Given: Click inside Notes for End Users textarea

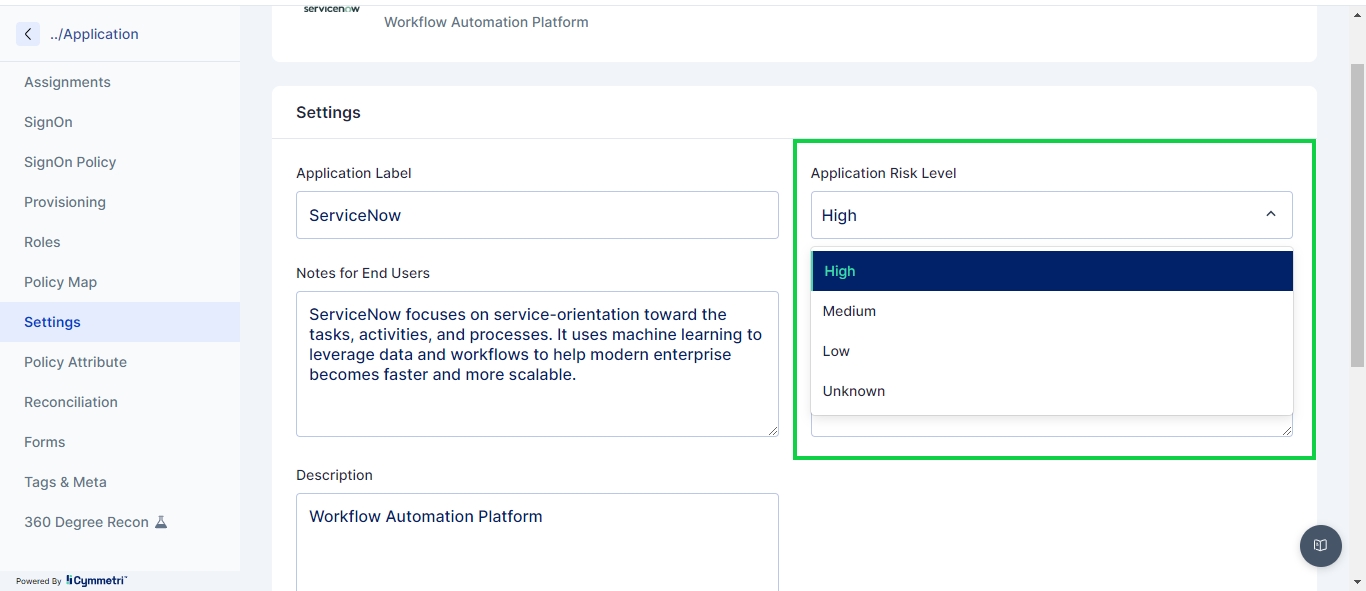Looking at the screenshot, I should pyautogui.click(x=537, y=363).
